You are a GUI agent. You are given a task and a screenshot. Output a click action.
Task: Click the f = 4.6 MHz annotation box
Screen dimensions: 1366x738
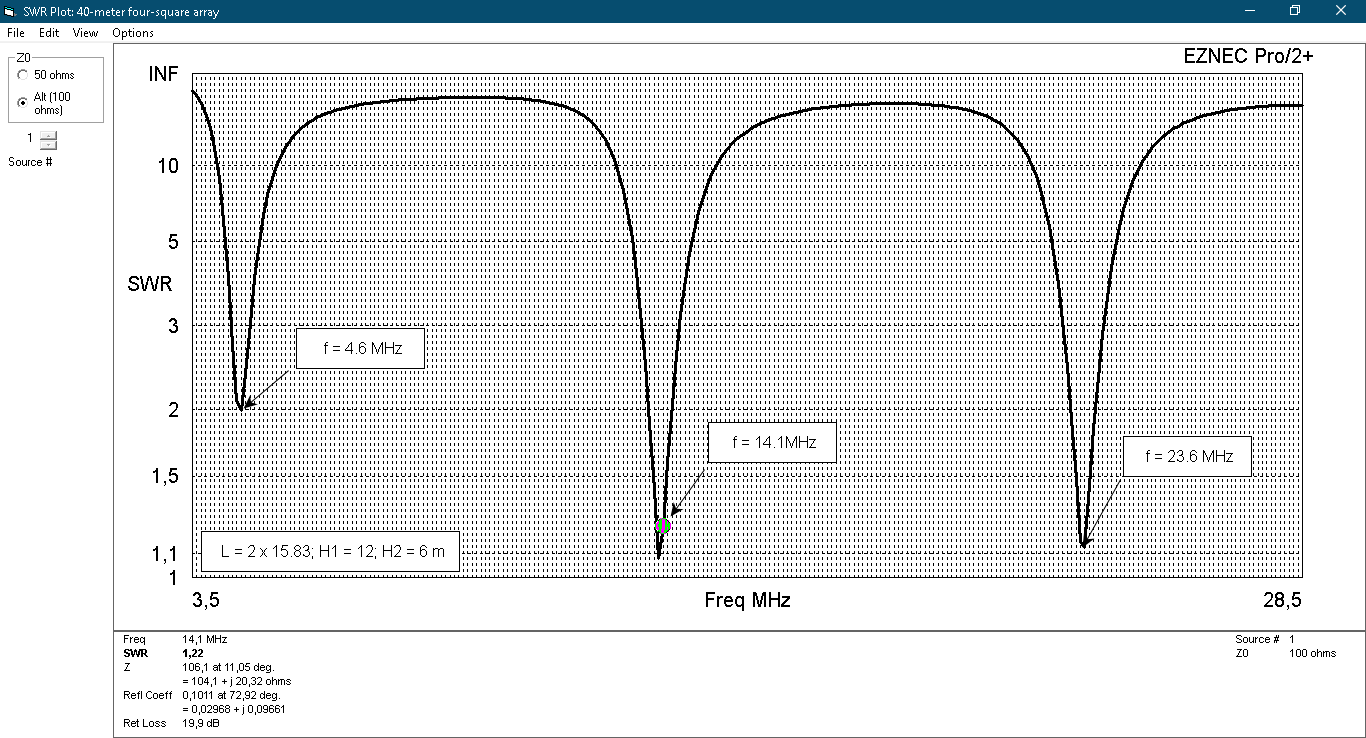click(x=361, y=349)
